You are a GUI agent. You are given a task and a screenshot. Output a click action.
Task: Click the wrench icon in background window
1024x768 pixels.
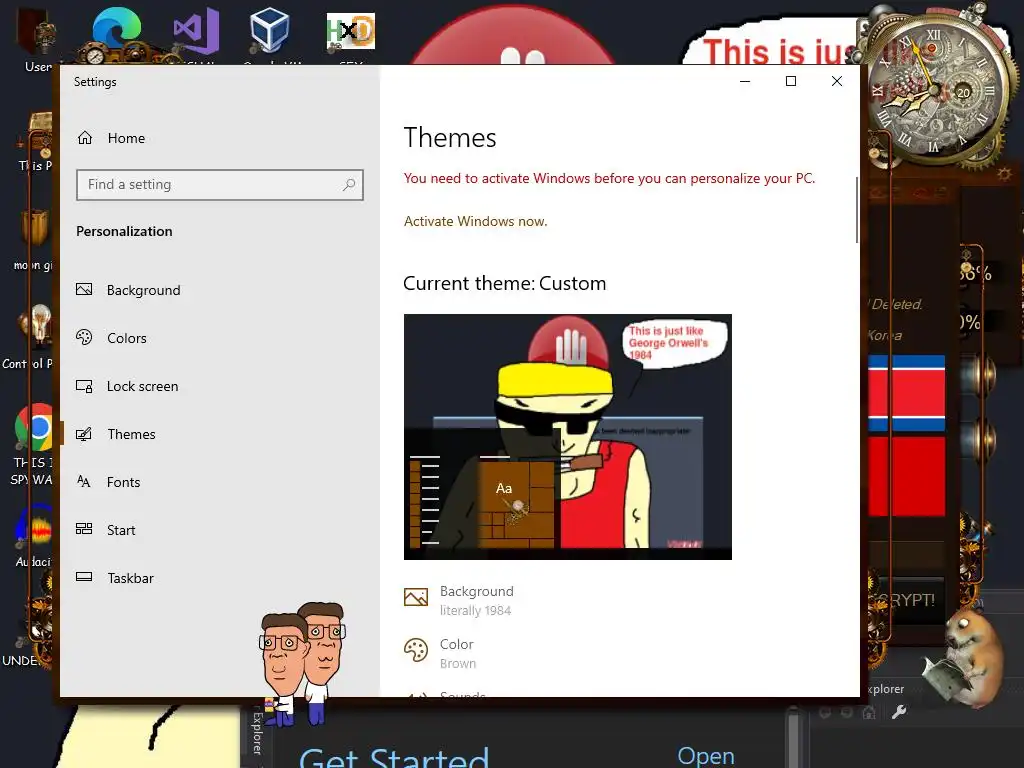899,712
